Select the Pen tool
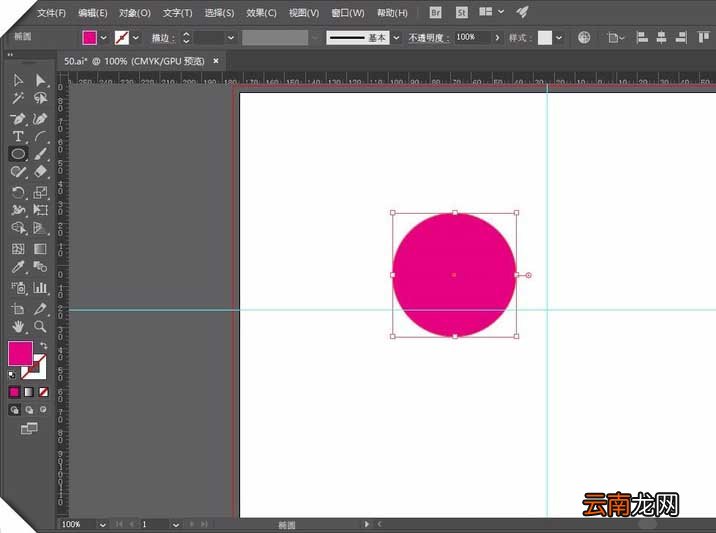Screen dimensions: 716x533 tap(18, 119)
